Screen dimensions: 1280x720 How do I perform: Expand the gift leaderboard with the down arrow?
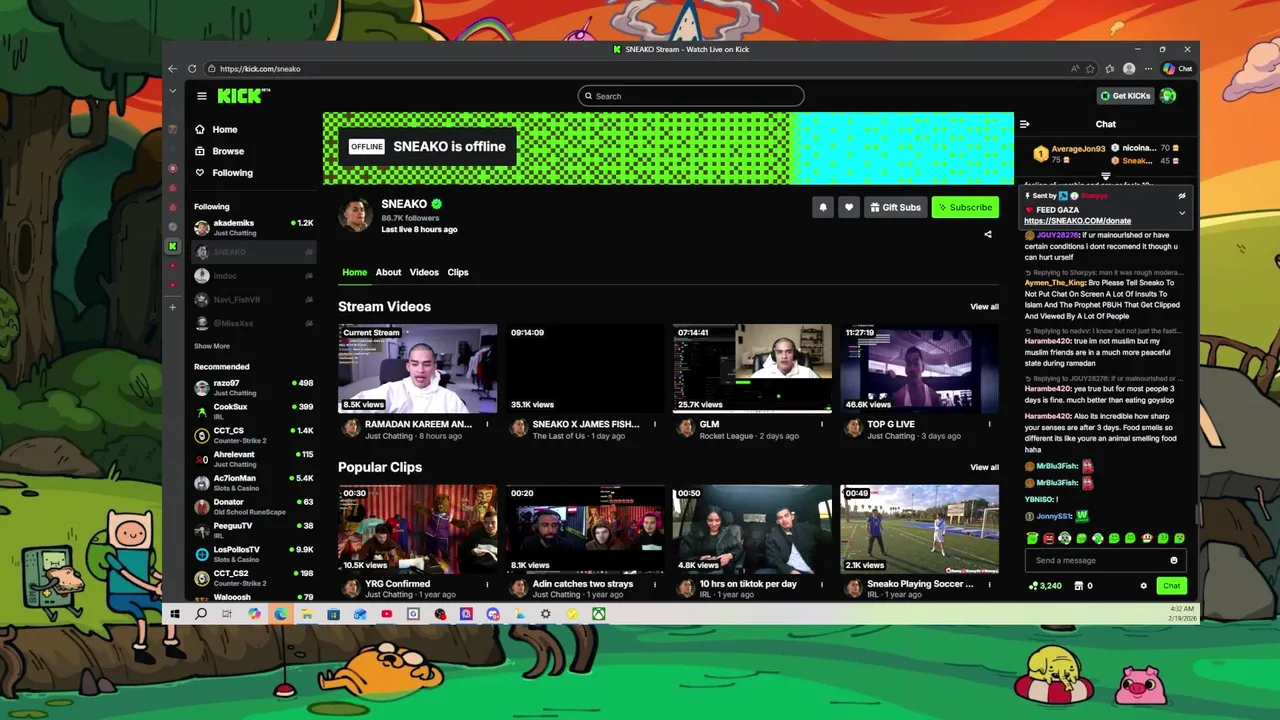(1106, 176)
